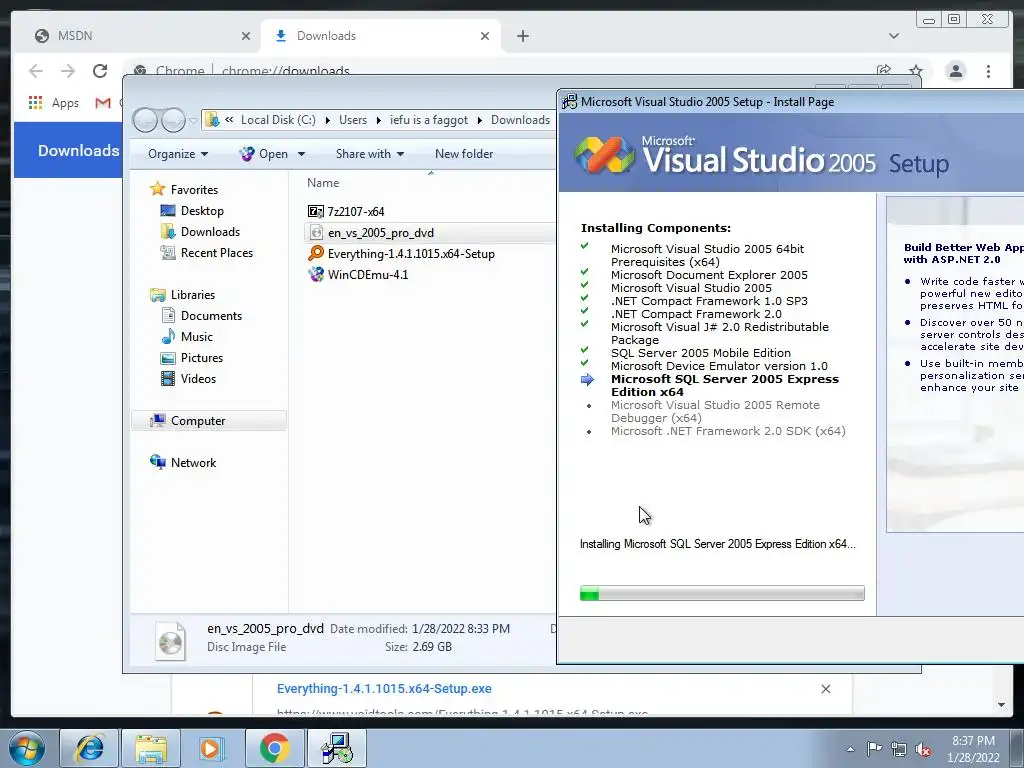Viewport: 1024px width, 768px height.
Task: Open network tray icon
Action: coord(899,749)
